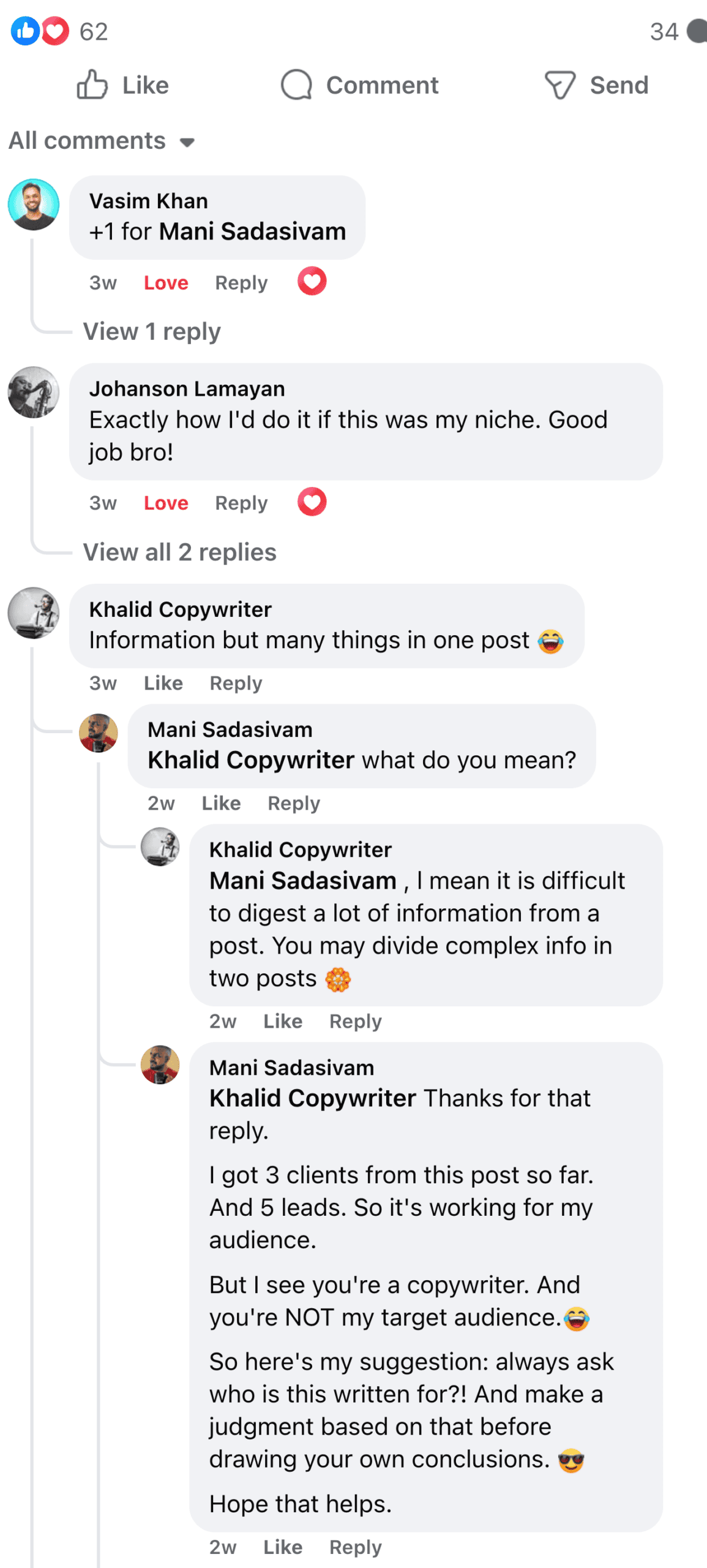Click the thumbs-up Like icon under the post
The image size is (707, 1568).
click(92, 85)
